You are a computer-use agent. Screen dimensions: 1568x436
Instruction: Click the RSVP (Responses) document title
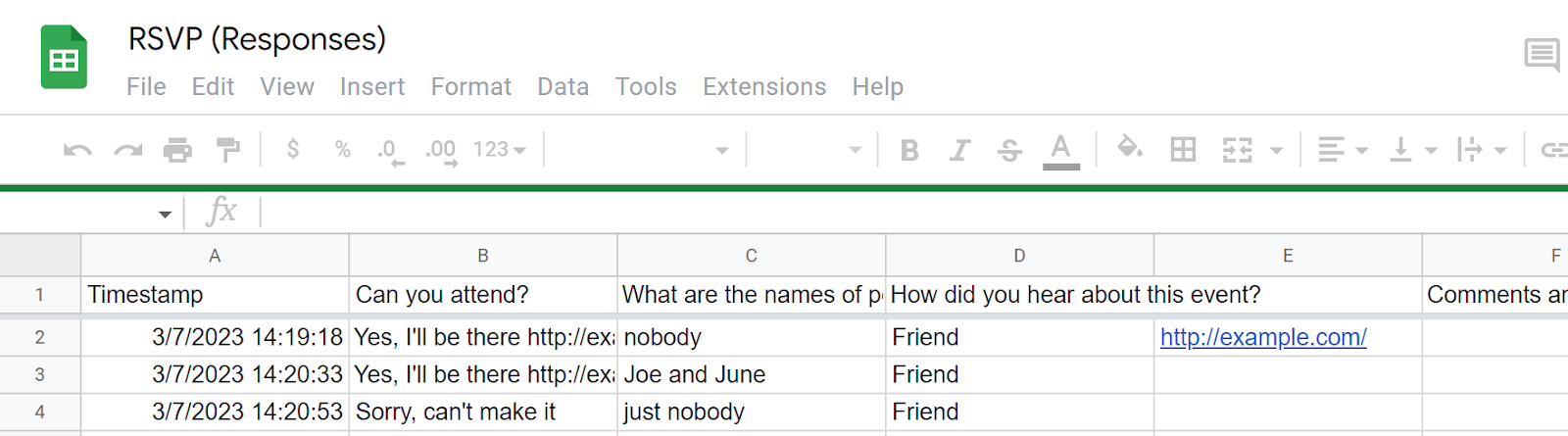[257, 39]
